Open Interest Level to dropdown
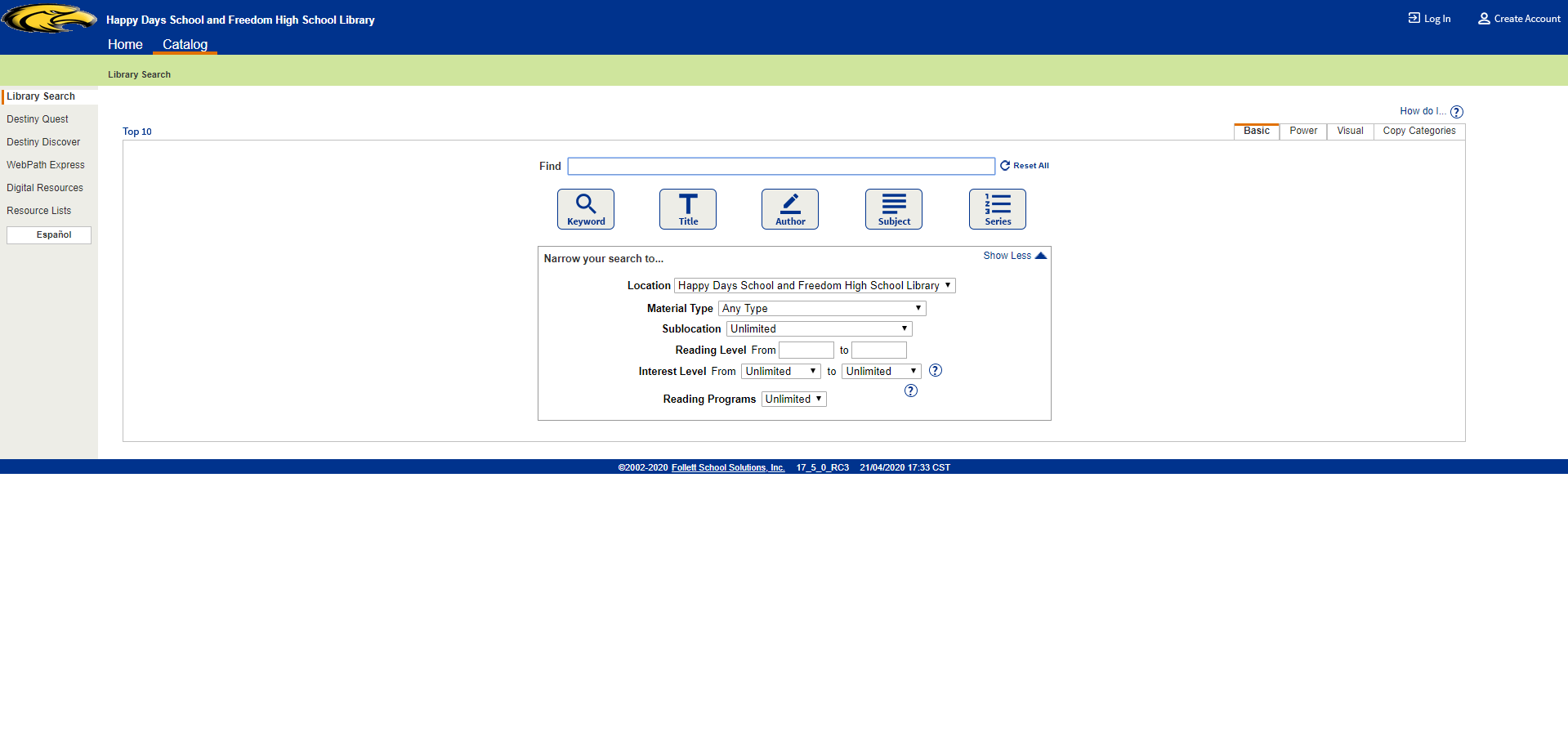 (882, 372)
